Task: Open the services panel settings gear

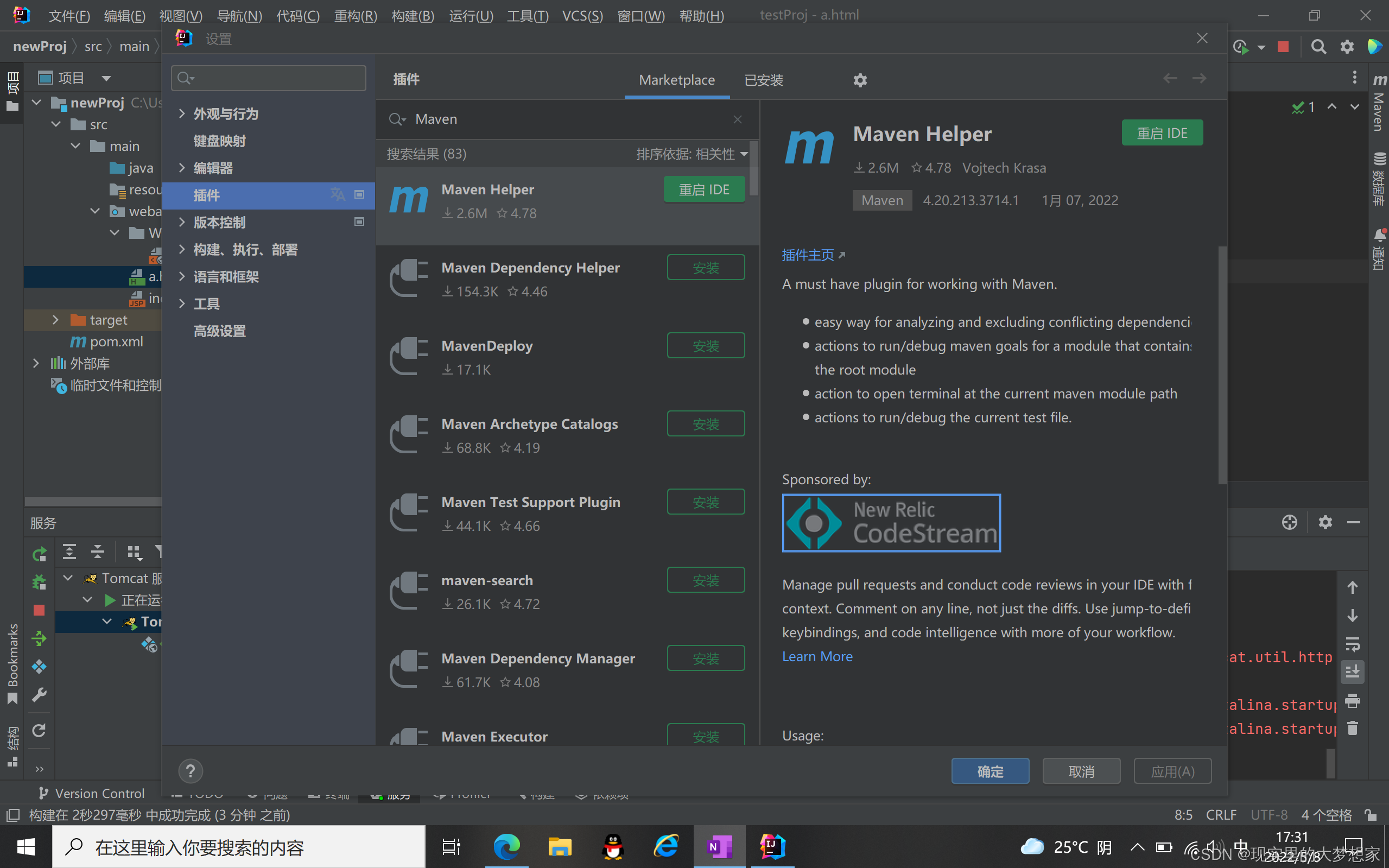Action: pos(1325,522)
